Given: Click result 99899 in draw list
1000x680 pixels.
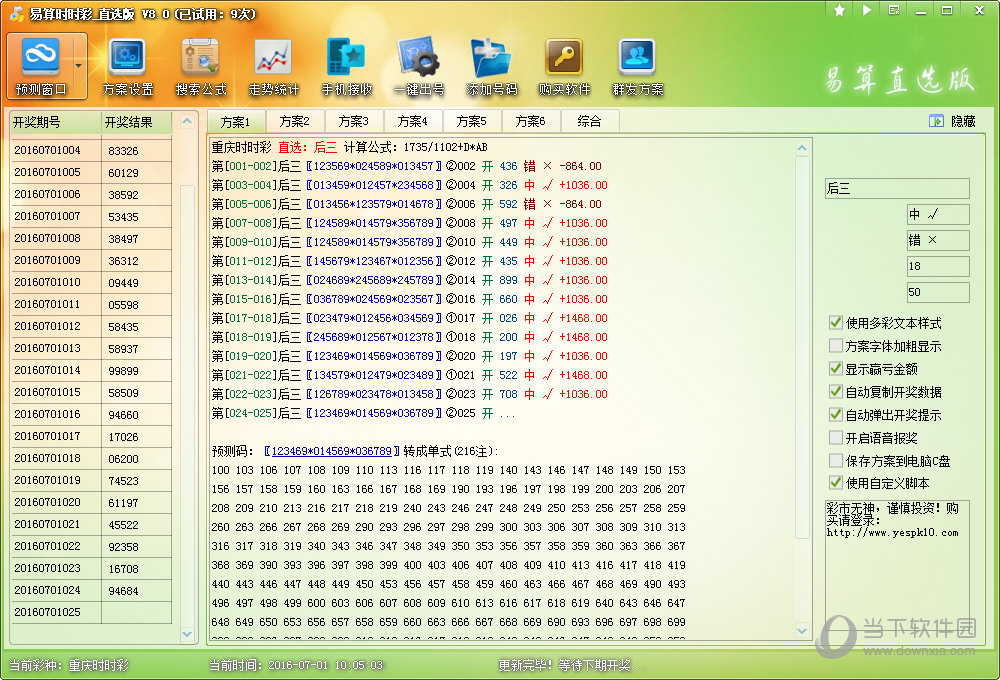Looking at the screenshot, I should (x=123, y=371).
